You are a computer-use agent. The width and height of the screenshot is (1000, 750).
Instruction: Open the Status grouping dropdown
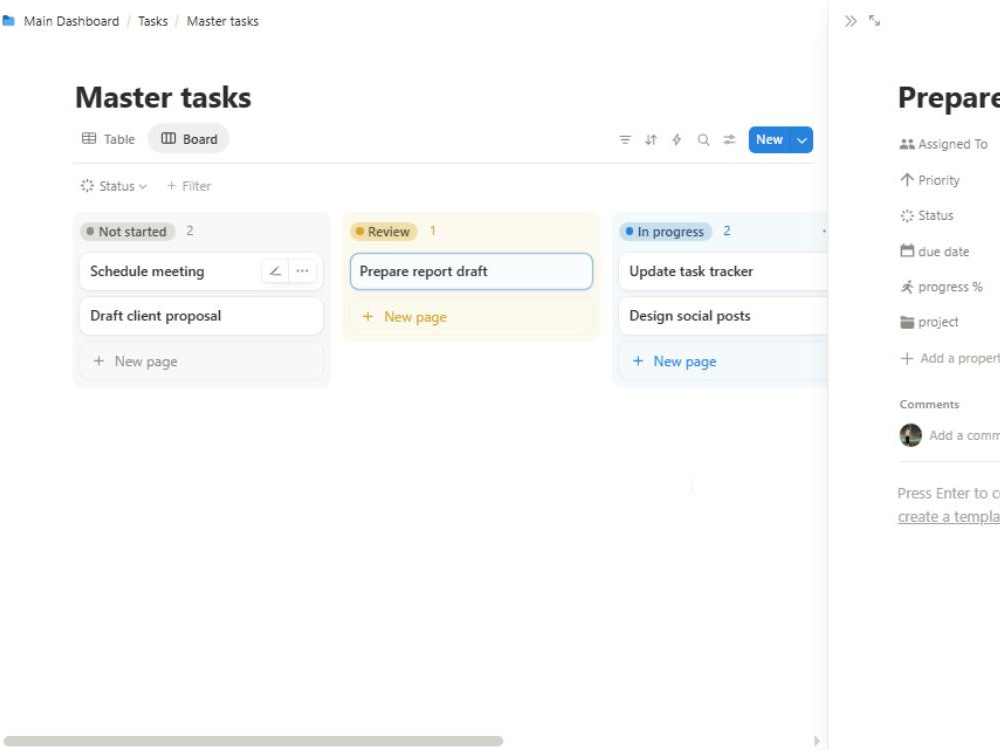(114, 186)
